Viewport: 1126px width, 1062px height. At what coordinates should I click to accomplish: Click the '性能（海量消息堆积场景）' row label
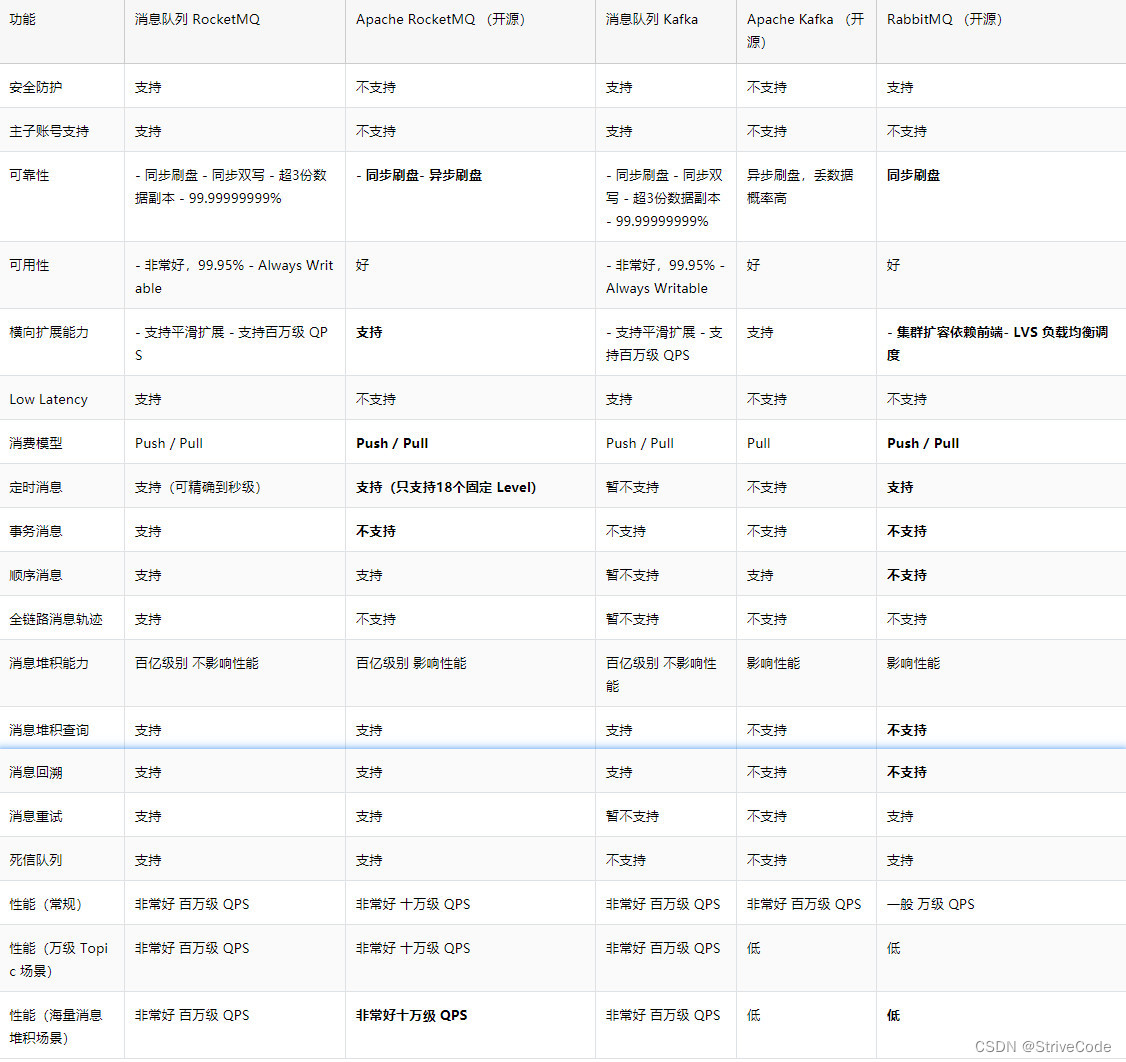point(56,1026)
